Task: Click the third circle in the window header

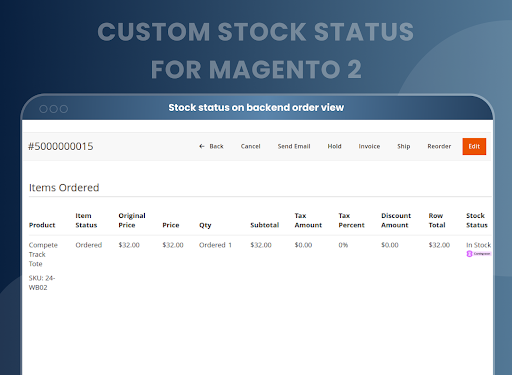Action: (64, 109)
